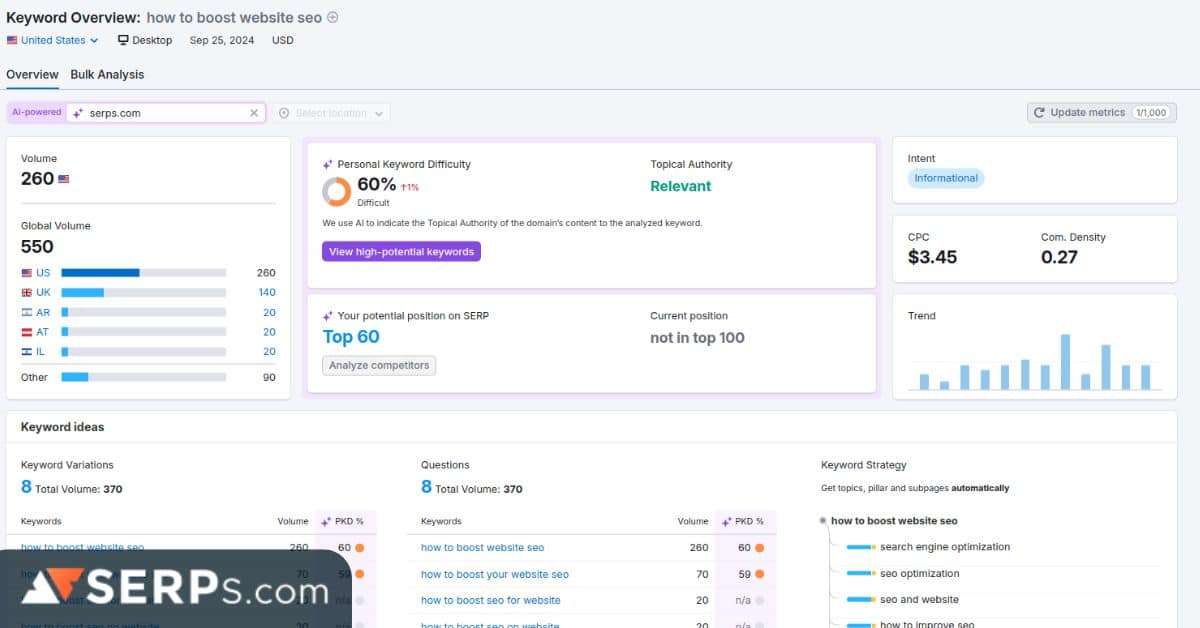Click the Sep 25, 2024 date
The width and height of the screenshot is (1200, 628).
pos(222,40)
